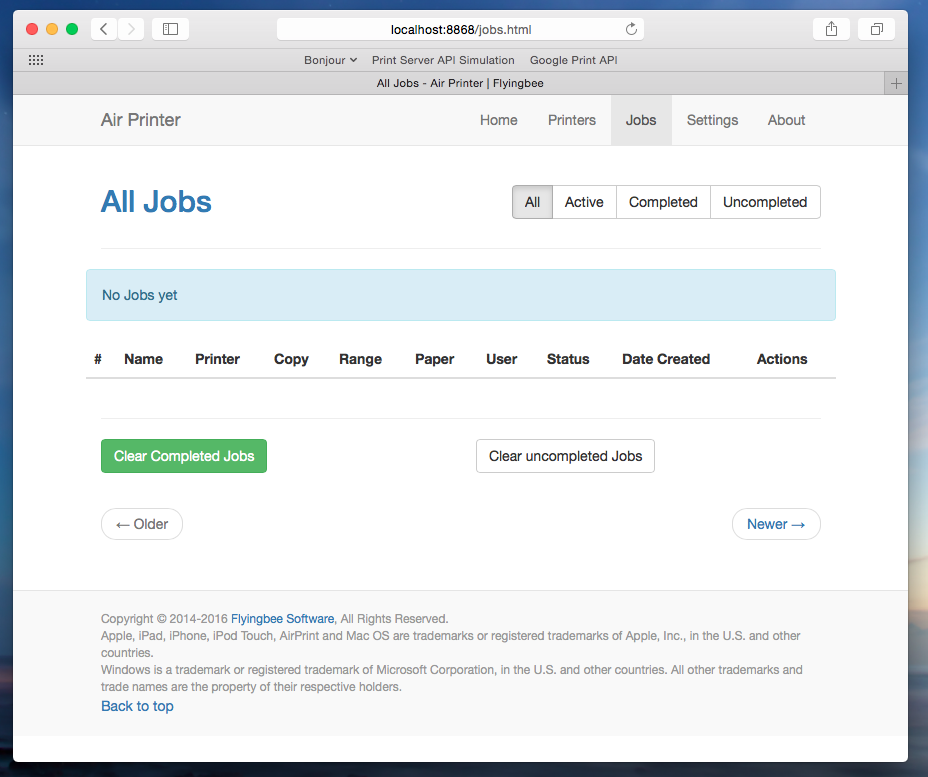Open Google Print API bookmark
The image size is (928, 777).
pyautogui.click(x=573, y=60)
